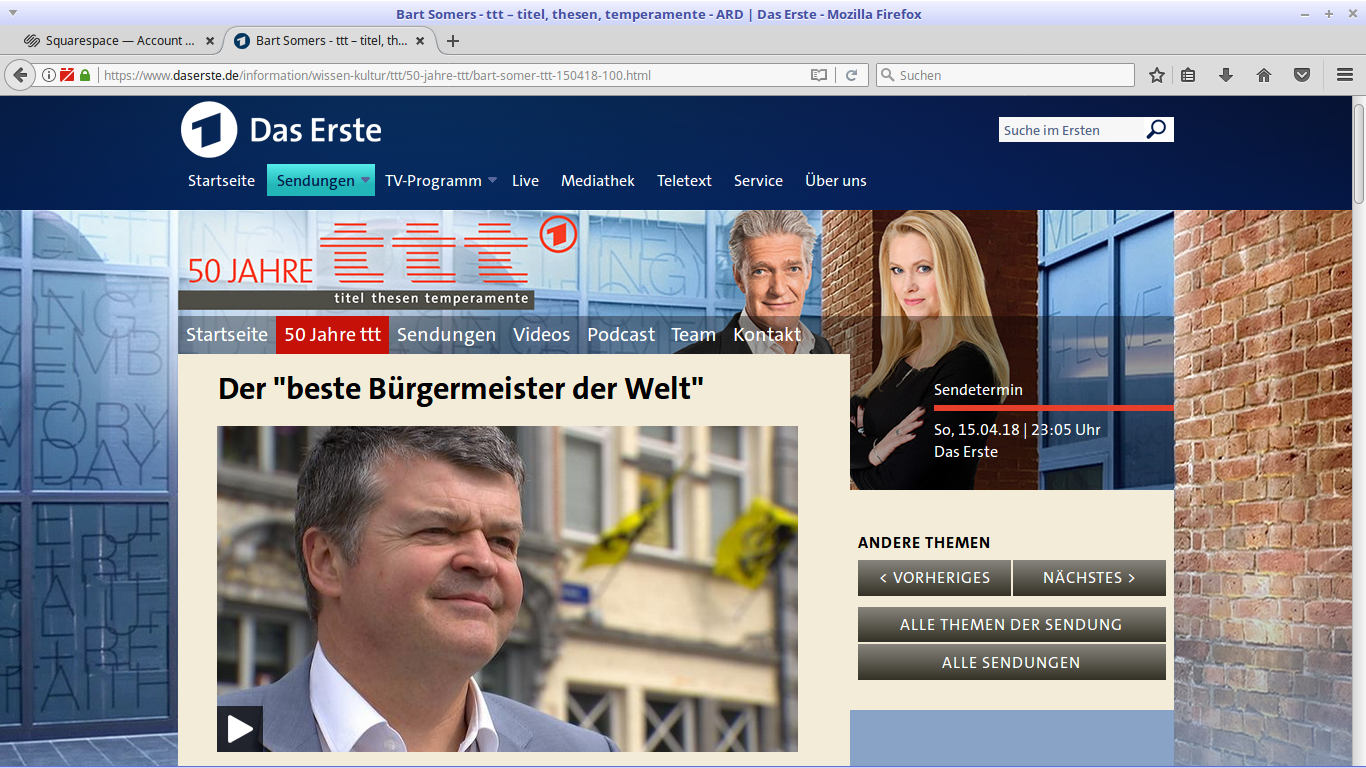This screenshot has width=1366, height=768.
Task: Click the Der "beste Bürgermeister der Welt" headline
Action: click(x=461, y=389)
